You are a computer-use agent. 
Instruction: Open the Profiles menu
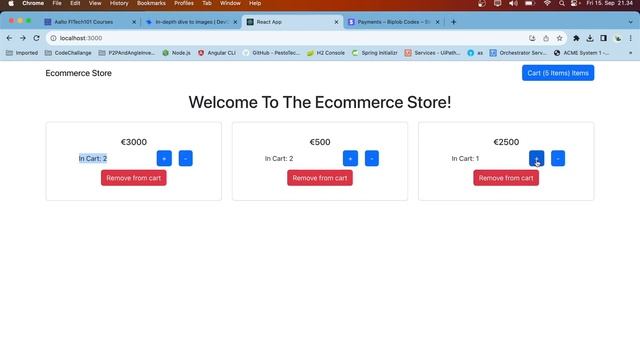pos(184,3)
